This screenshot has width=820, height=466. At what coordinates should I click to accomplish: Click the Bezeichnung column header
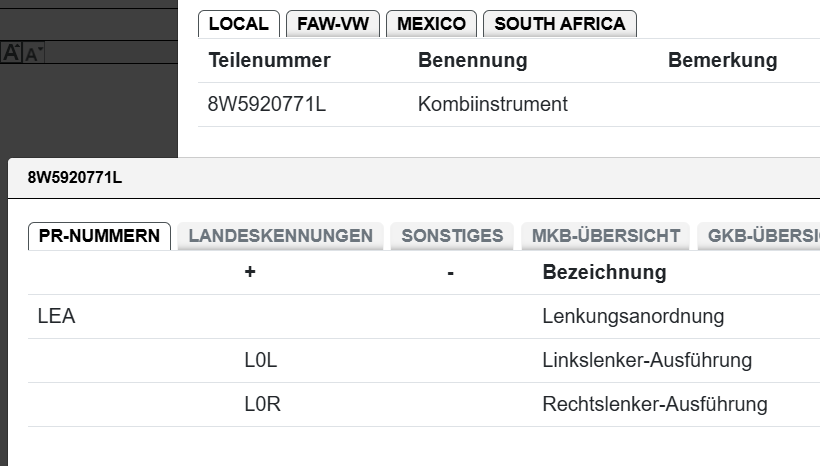coord(604,272)
